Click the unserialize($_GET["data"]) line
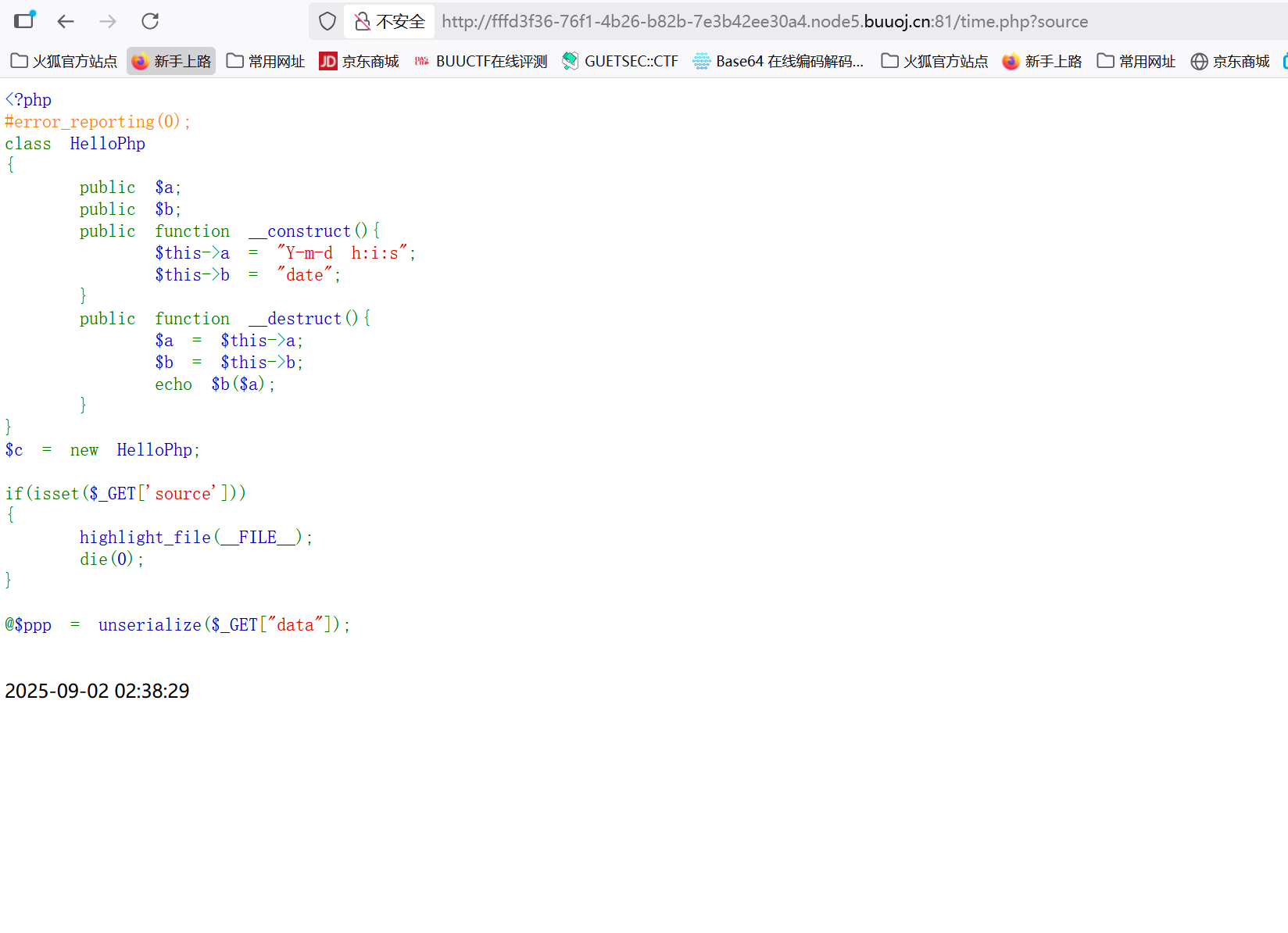1288x933 pixels. click(178, 625)
